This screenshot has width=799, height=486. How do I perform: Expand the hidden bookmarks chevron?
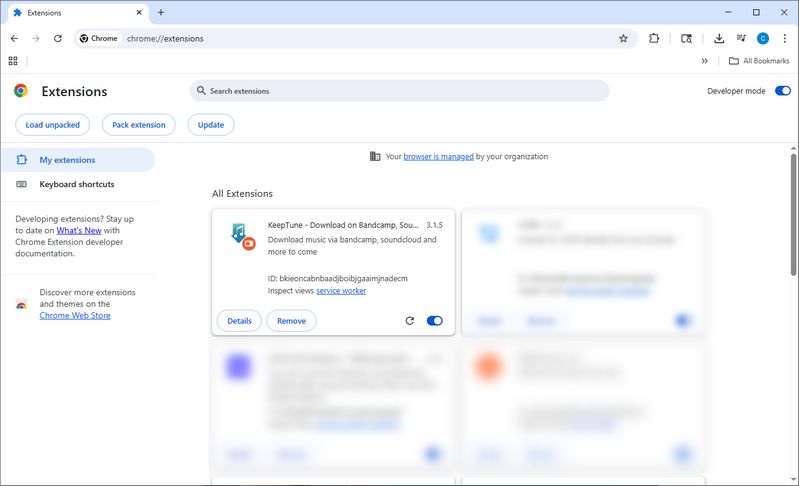coord(705,61)
